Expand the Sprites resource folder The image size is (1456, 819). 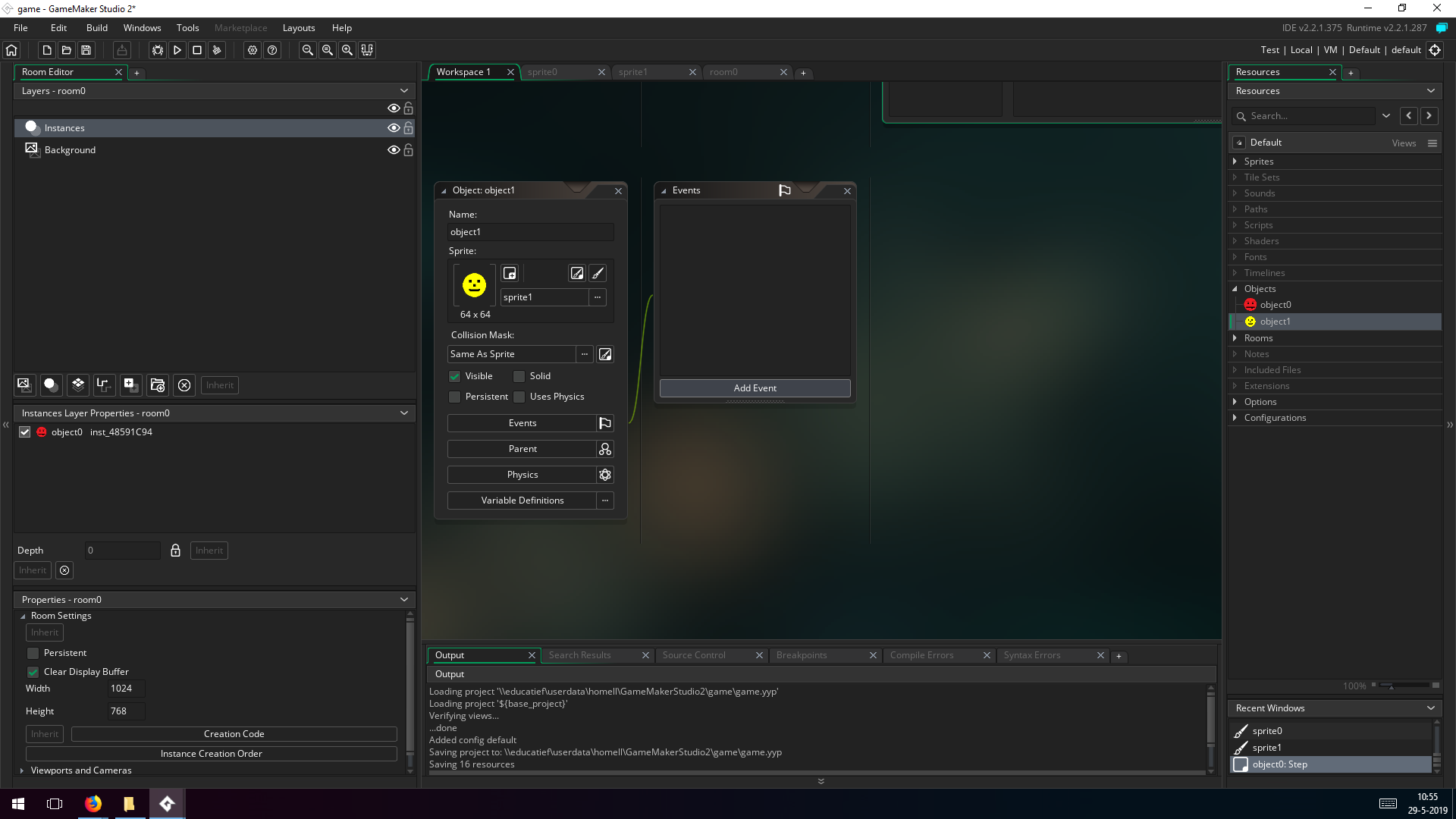pyautogui.click(x=1235, y=162)
